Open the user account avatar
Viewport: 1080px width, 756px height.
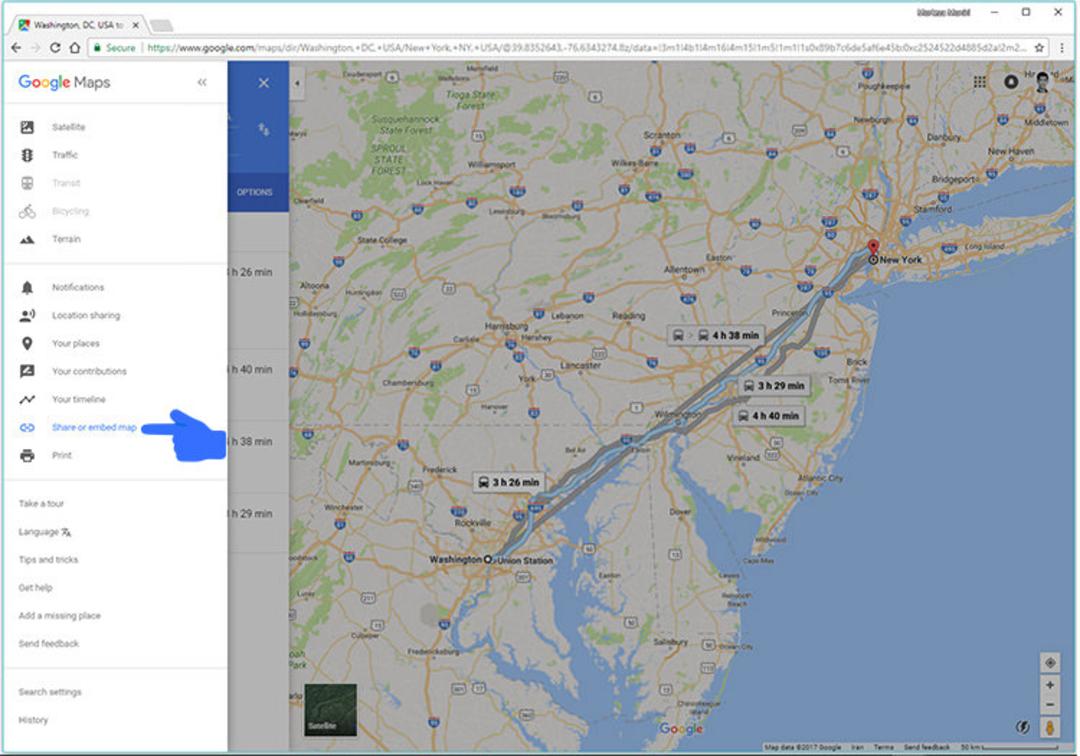pos(1042,82)
